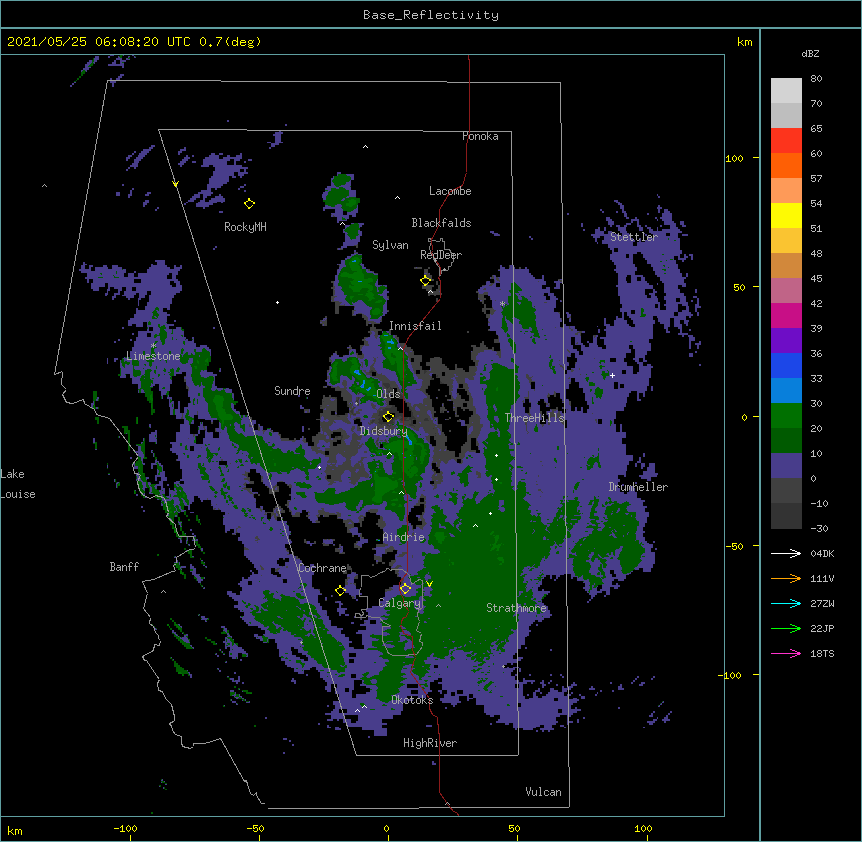The image size is (862, 842).
Task: Click the Okotoks city label
Action: click(412, 700)
